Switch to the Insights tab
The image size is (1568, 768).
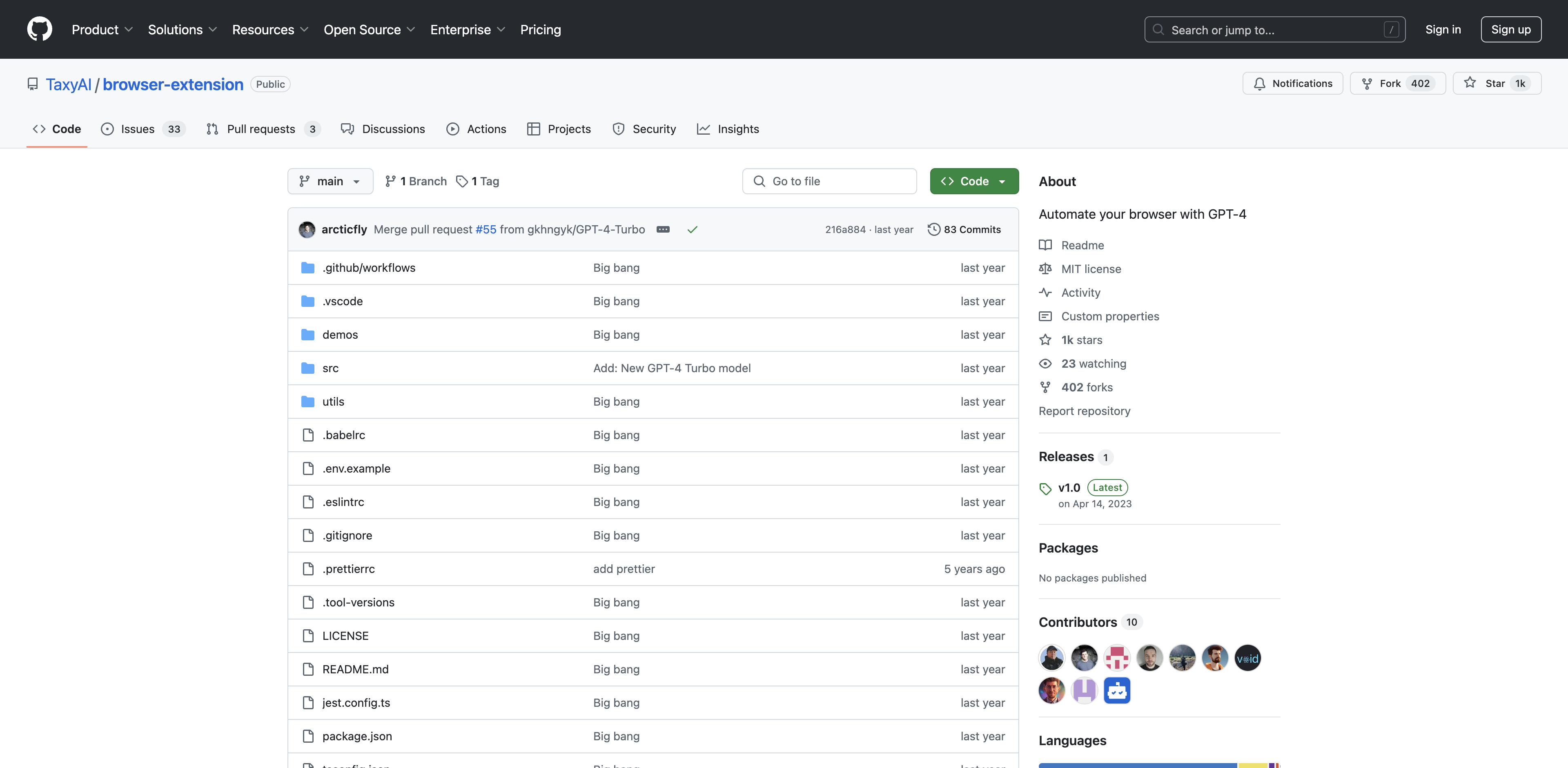(728, 129)
